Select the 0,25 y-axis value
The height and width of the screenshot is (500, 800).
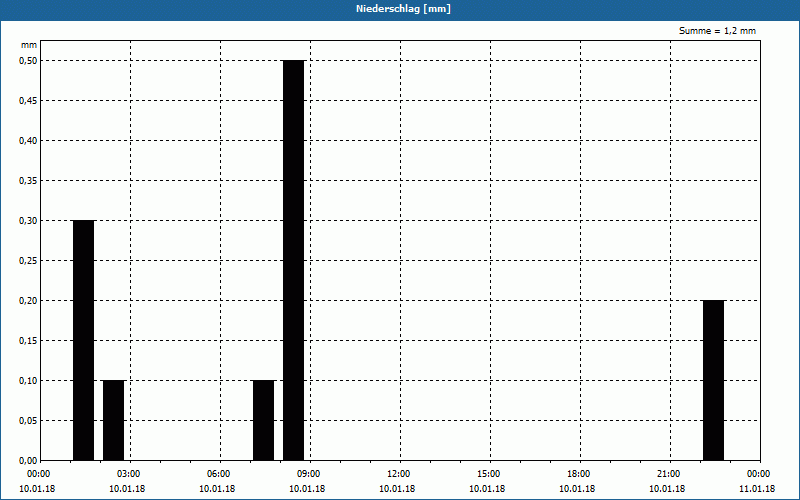pyautogui.click(x=28, y=261)
